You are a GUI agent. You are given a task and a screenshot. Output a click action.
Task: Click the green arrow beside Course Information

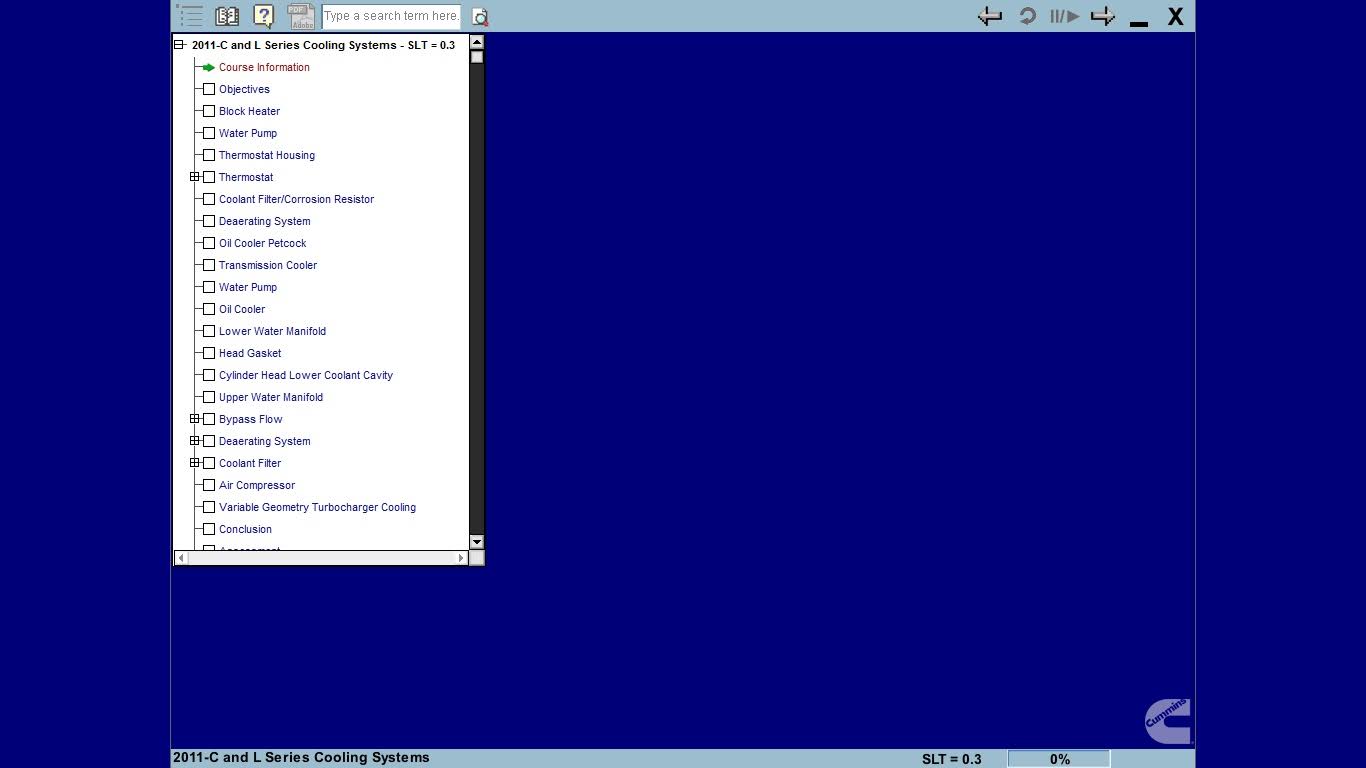(x=209, y=67)
